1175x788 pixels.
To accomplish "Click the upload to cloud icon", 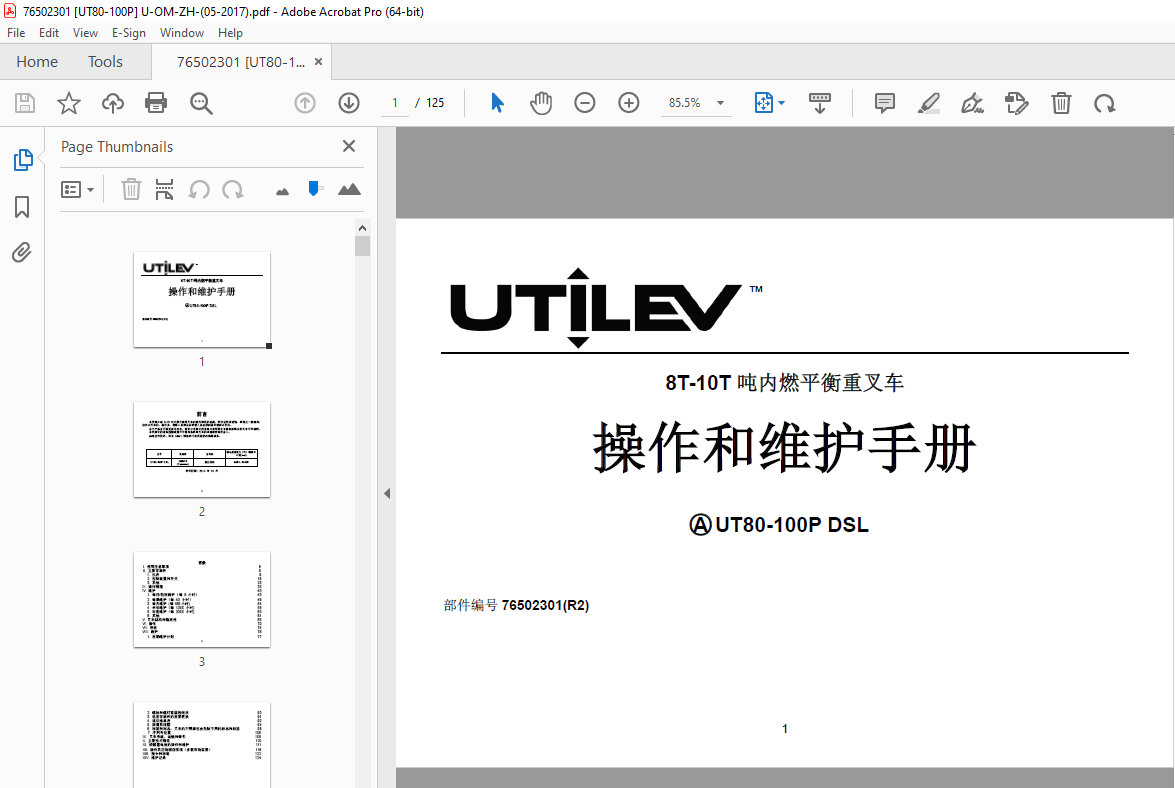I will point(113,103).
